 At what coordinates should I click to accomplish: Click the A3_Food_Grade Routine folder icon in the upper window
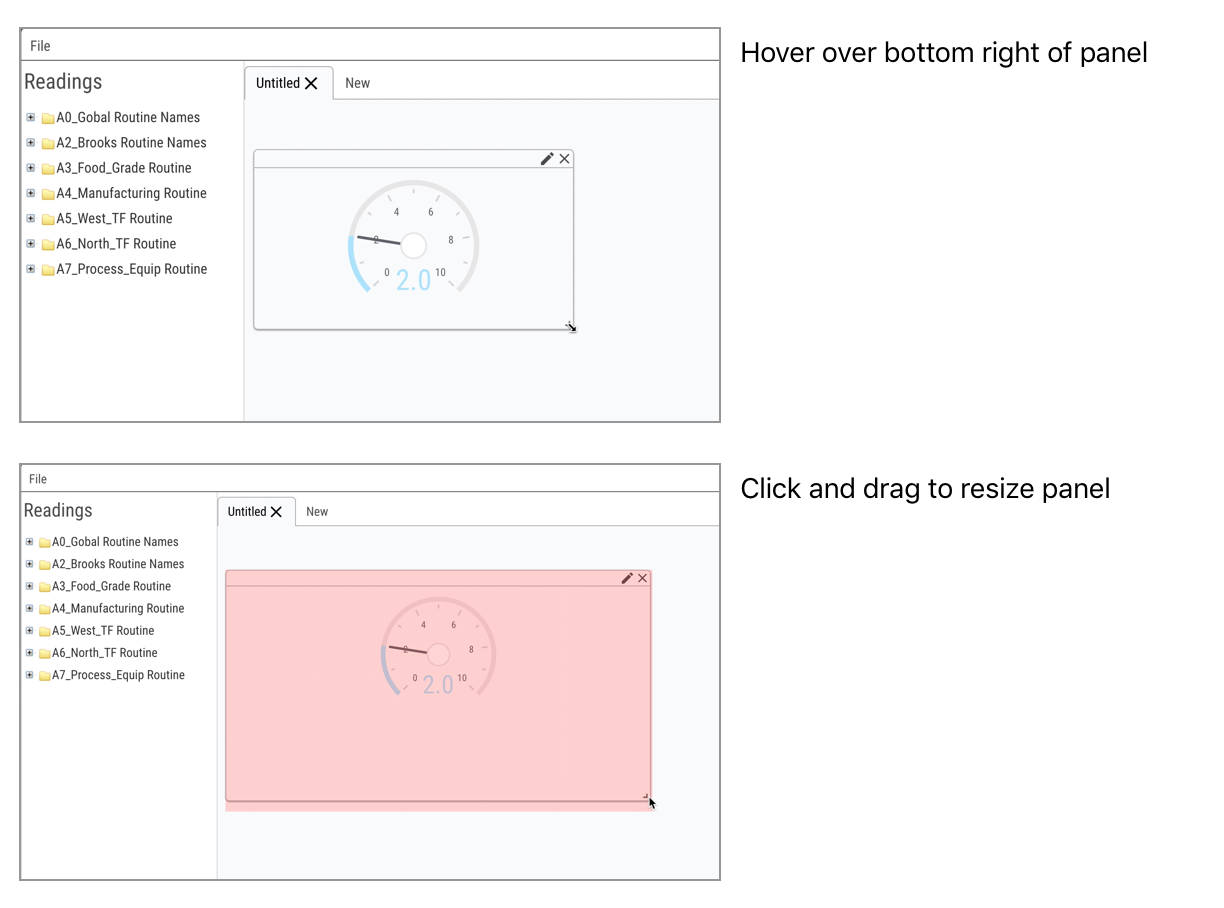(48, 169)
